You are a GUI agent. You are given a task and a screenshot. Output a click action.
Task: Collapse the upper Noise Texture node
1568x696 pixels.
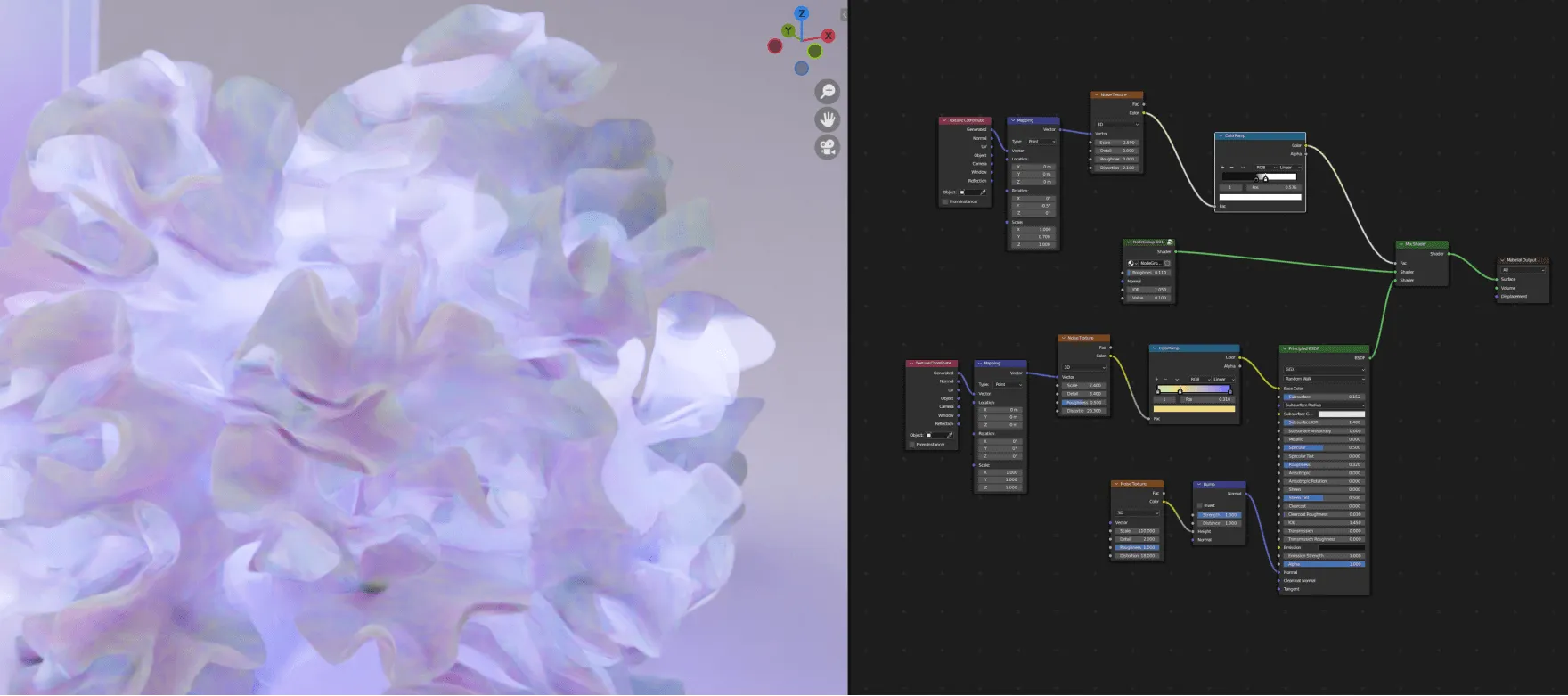1097,94
